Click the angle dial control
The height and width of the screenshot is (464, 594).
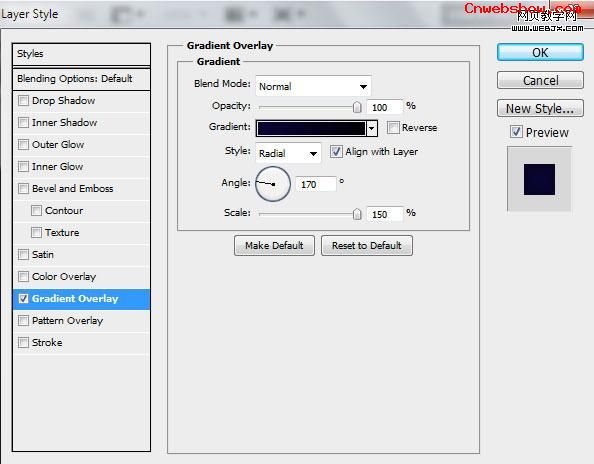273,184
